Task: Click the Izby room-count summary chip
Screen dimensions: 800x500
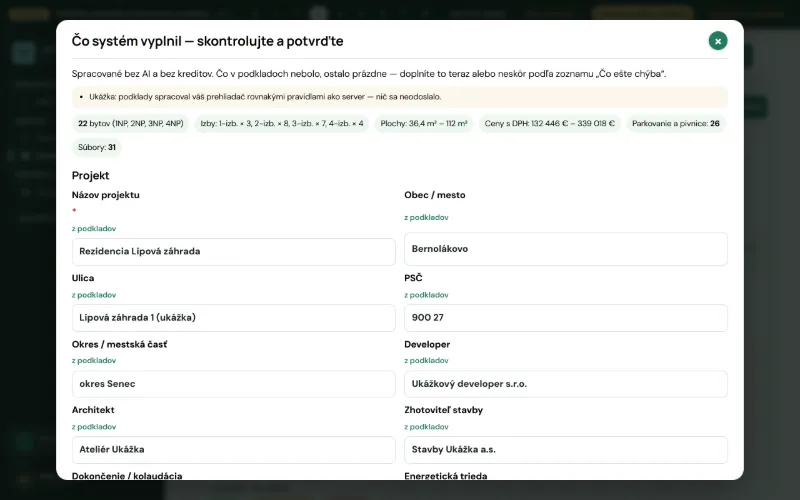Action: click(x=282, y=123)
